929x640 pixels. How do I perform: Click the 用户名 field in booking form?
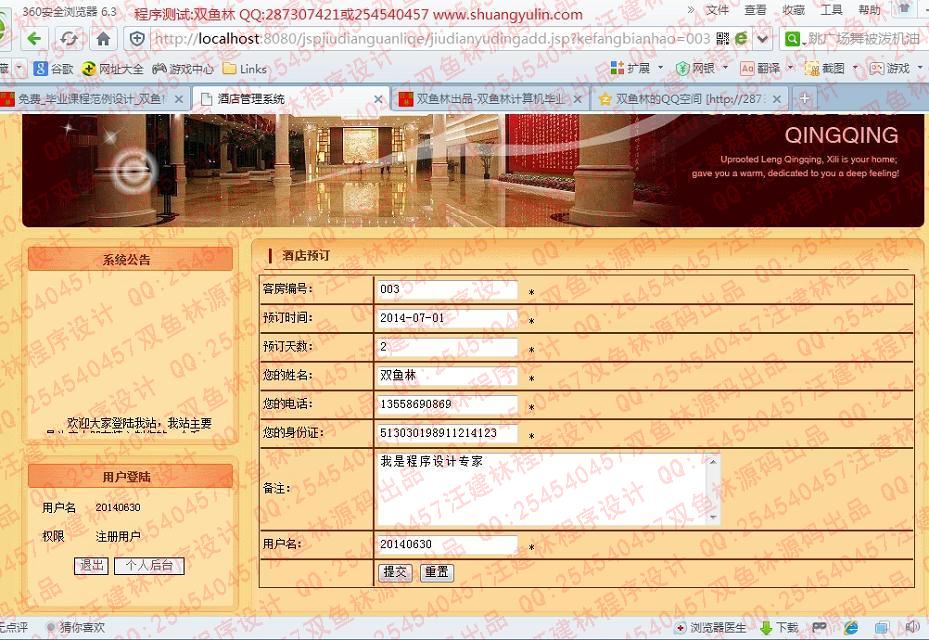447,545
